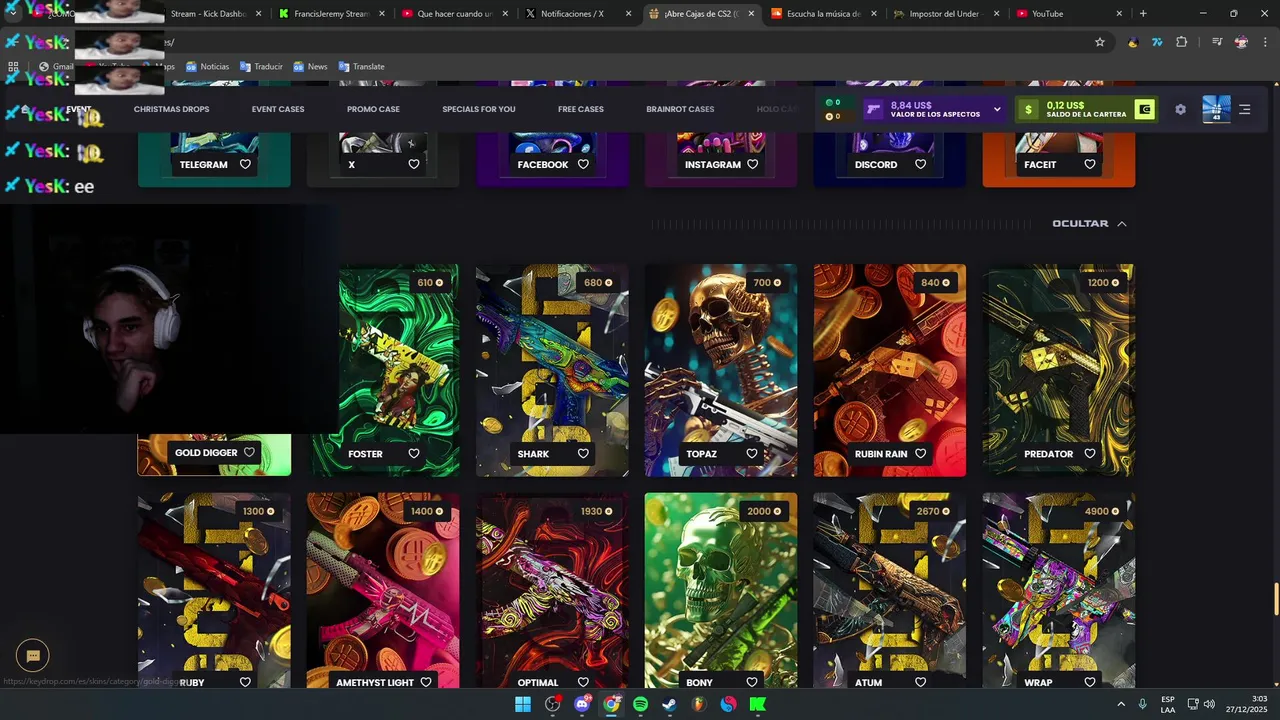
Task: Click the heart icon on TOPAZ case
Action: pyautogui.click(x=752, y=453)
